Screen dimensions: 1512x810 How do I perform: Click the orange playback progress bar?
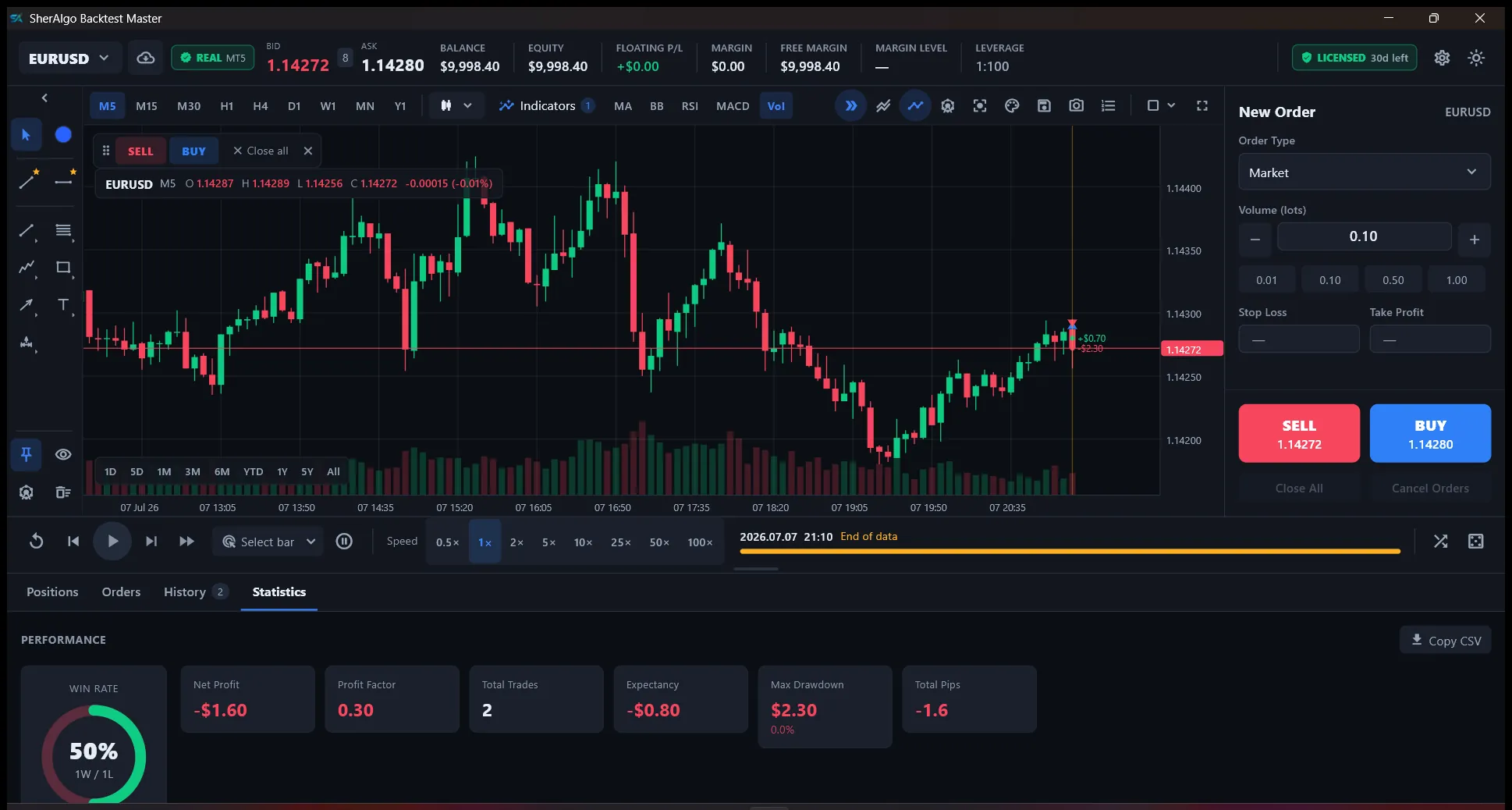[x=1070, y=552]
